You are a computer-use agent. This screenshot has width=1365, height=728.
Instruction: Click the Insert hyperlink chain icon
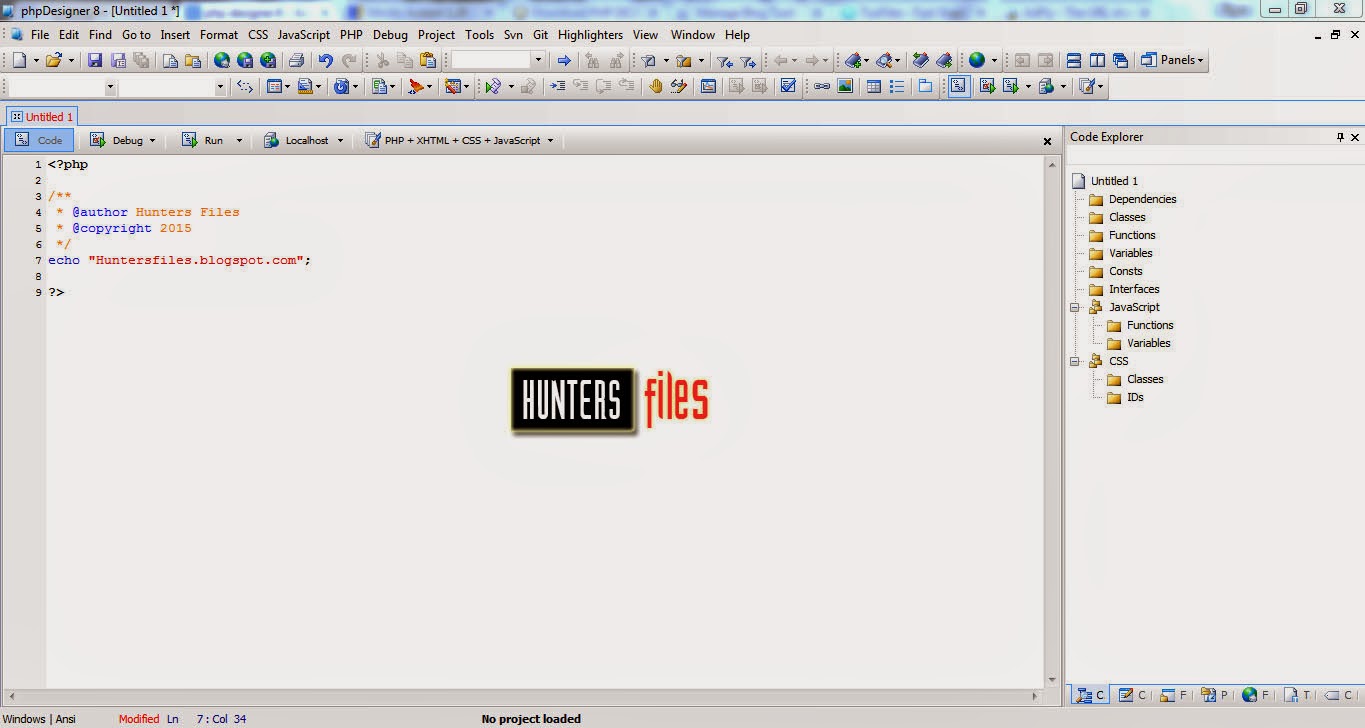(x=821, y=86)
